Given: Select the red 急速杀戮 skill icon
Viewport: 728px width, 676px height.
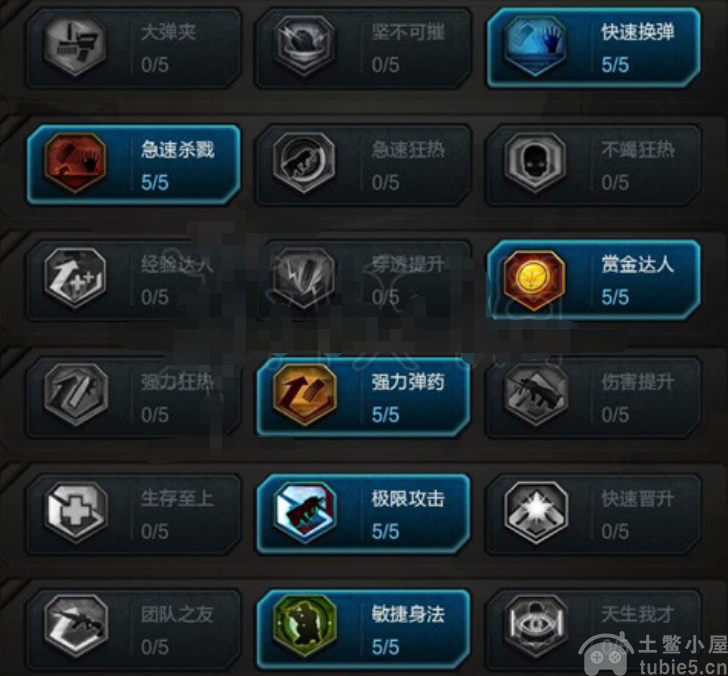Looking at the screenshot, I should [75, 162].
